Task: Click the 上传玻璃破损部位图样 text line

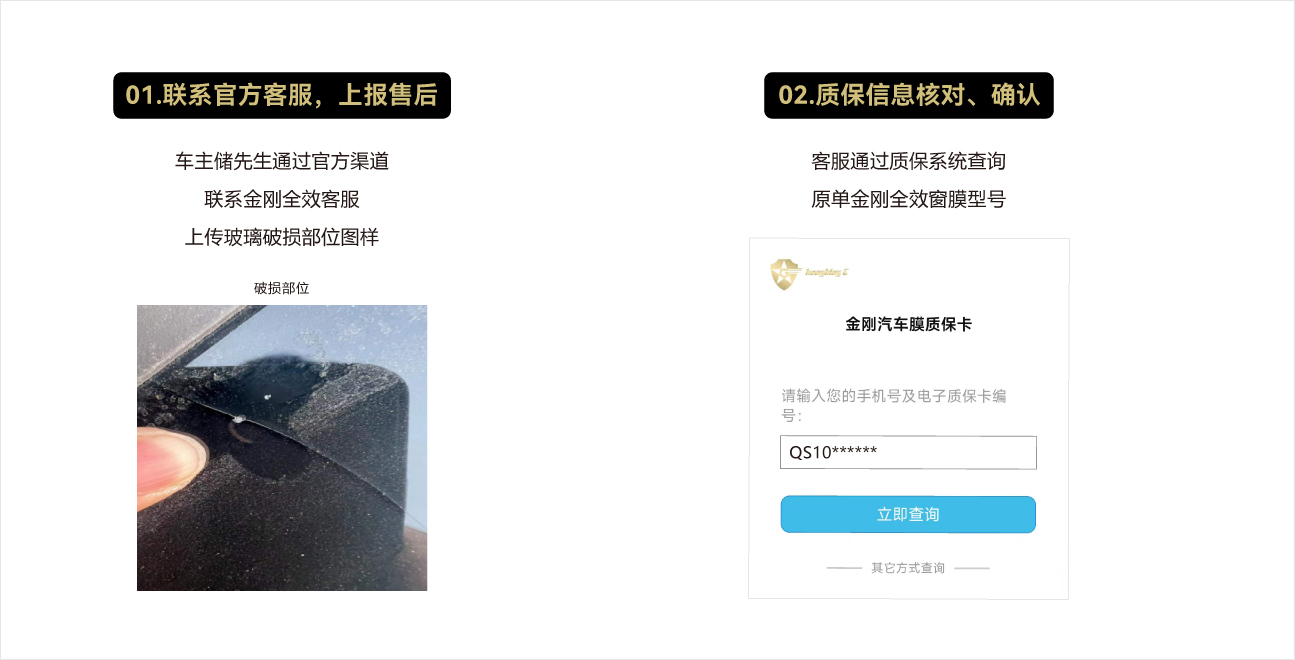Action: [x=282, y=237]
